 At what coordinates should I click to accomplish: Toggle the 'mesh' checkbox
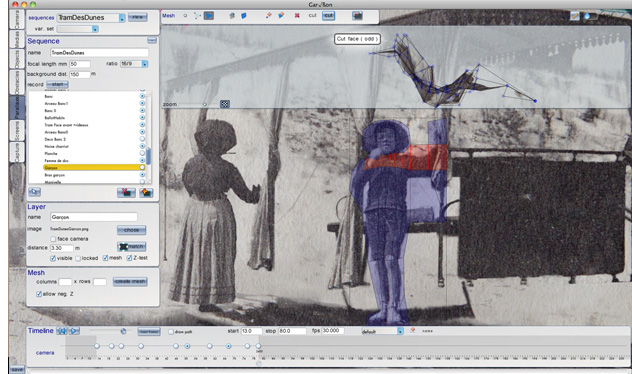pyautogui.click(x=105, y=258)
